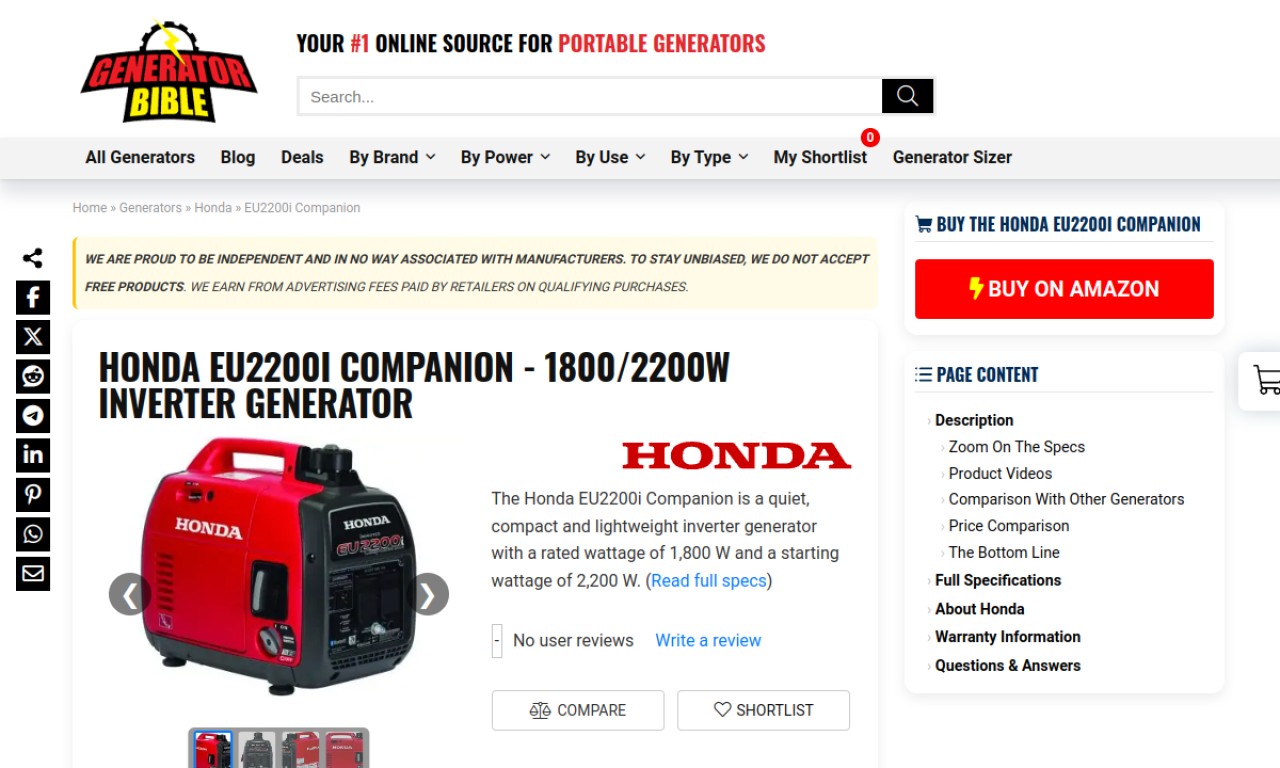Share via the WhatsApp icon

[x=33, y=534]
